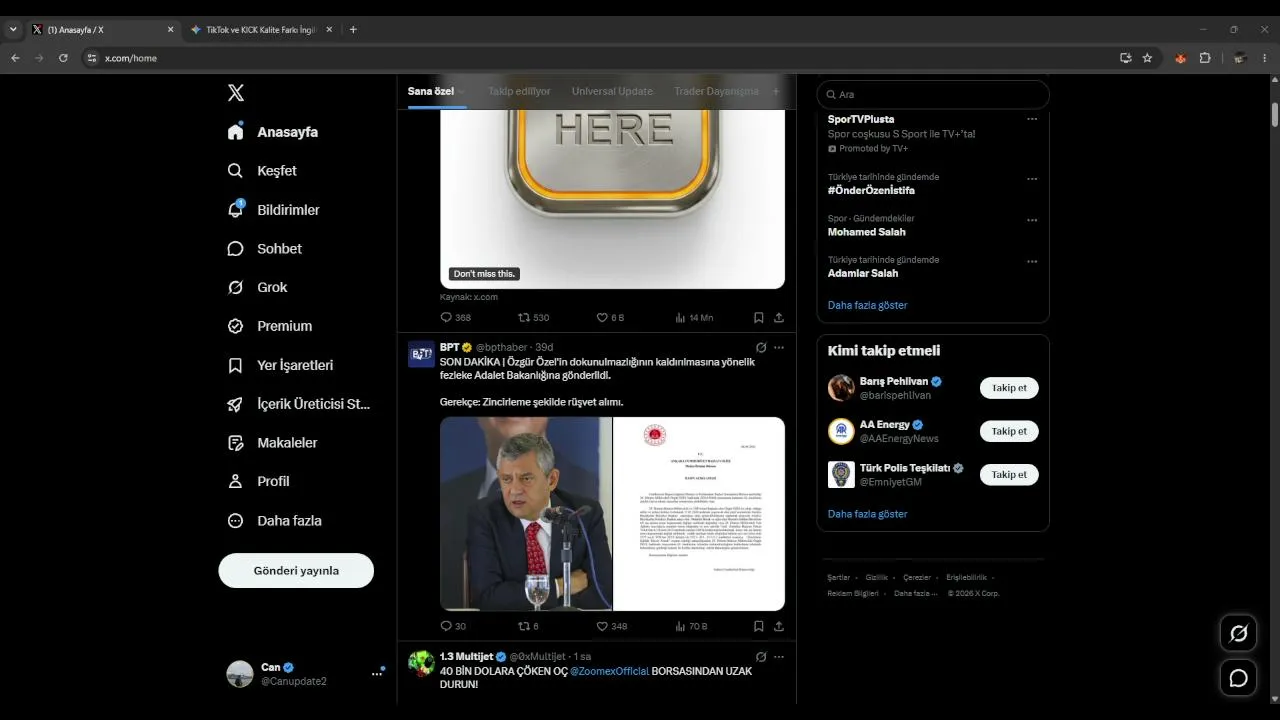Bookmark the ad post with 14 Mn views
This screenshot has width=1280, height=720.
pos(759,318)
